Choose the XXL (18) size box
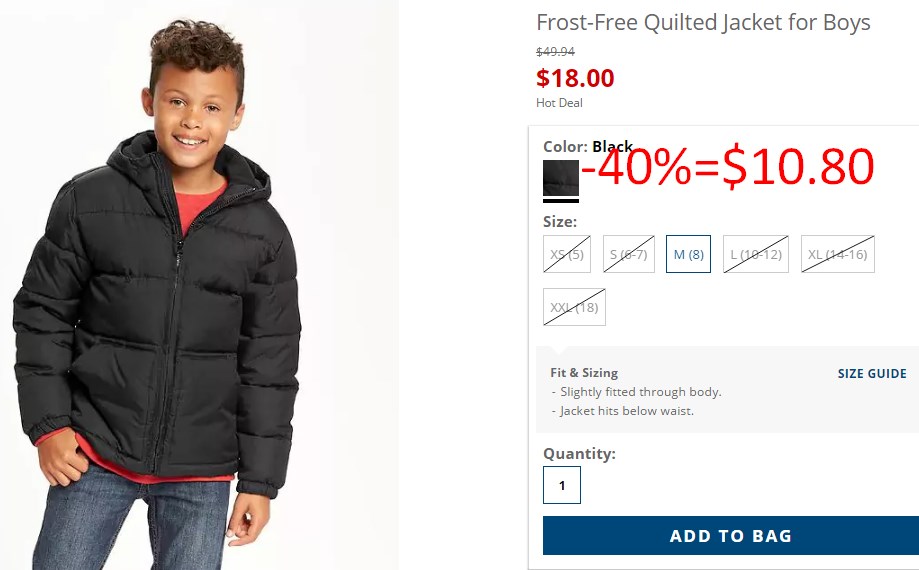The width and height of the screenshot is (919, 570). (574, 307)
